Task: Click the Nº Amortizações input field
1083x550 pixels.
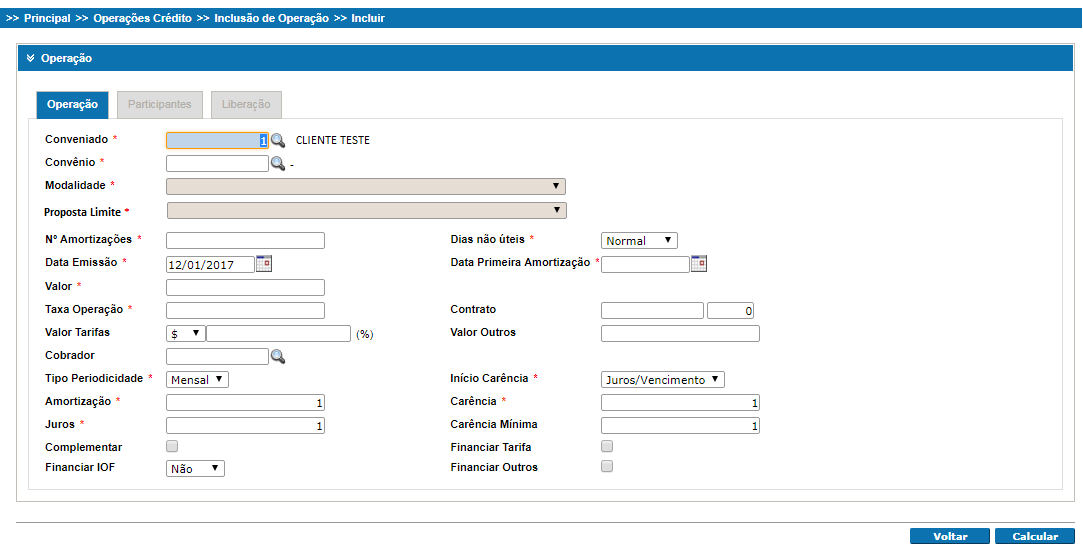Action: (x=245, y=240)
